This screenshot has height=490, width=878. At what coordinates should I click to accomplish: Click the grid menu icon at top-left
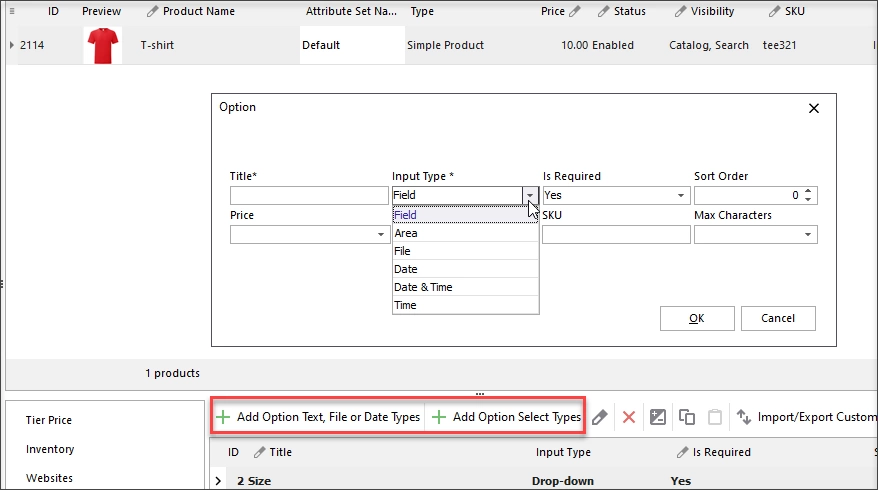[12, 11]
